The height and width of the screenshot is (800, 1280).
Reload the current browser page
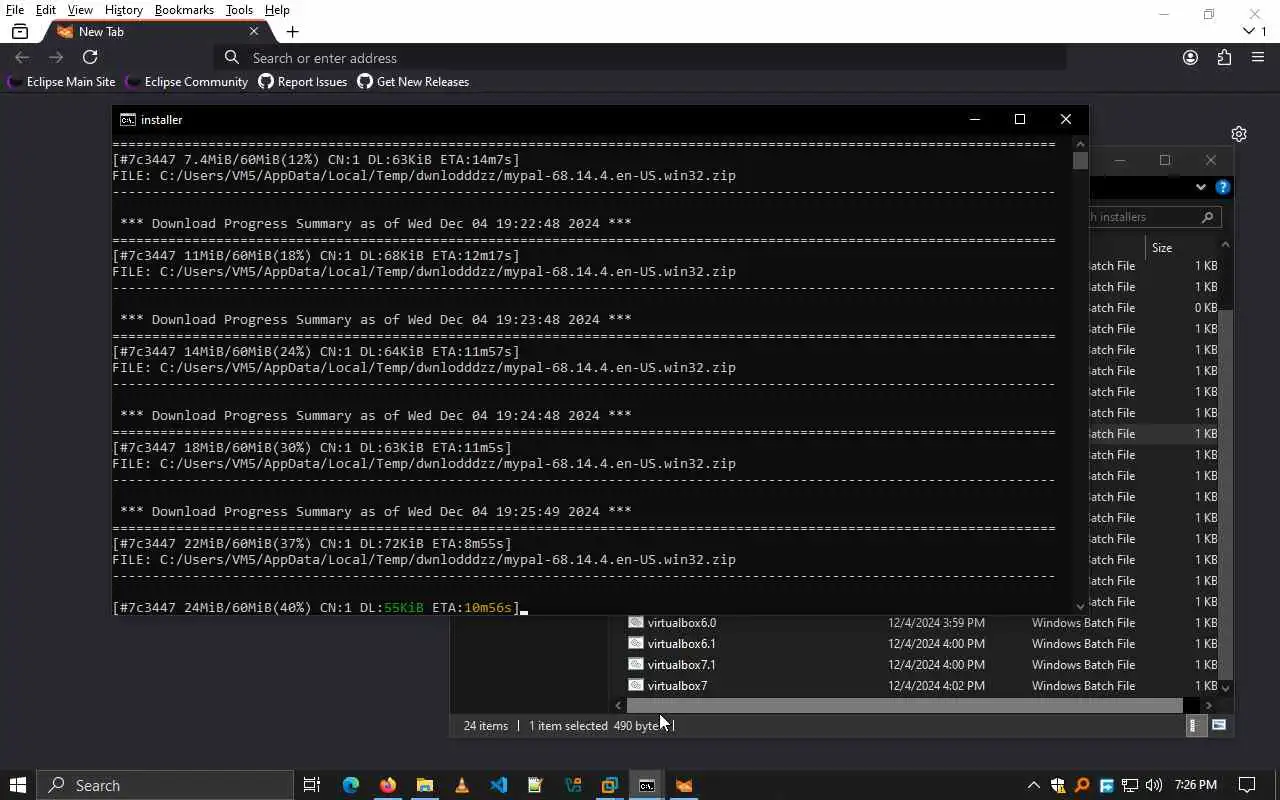pyautogui.click(x=90, y=57)
